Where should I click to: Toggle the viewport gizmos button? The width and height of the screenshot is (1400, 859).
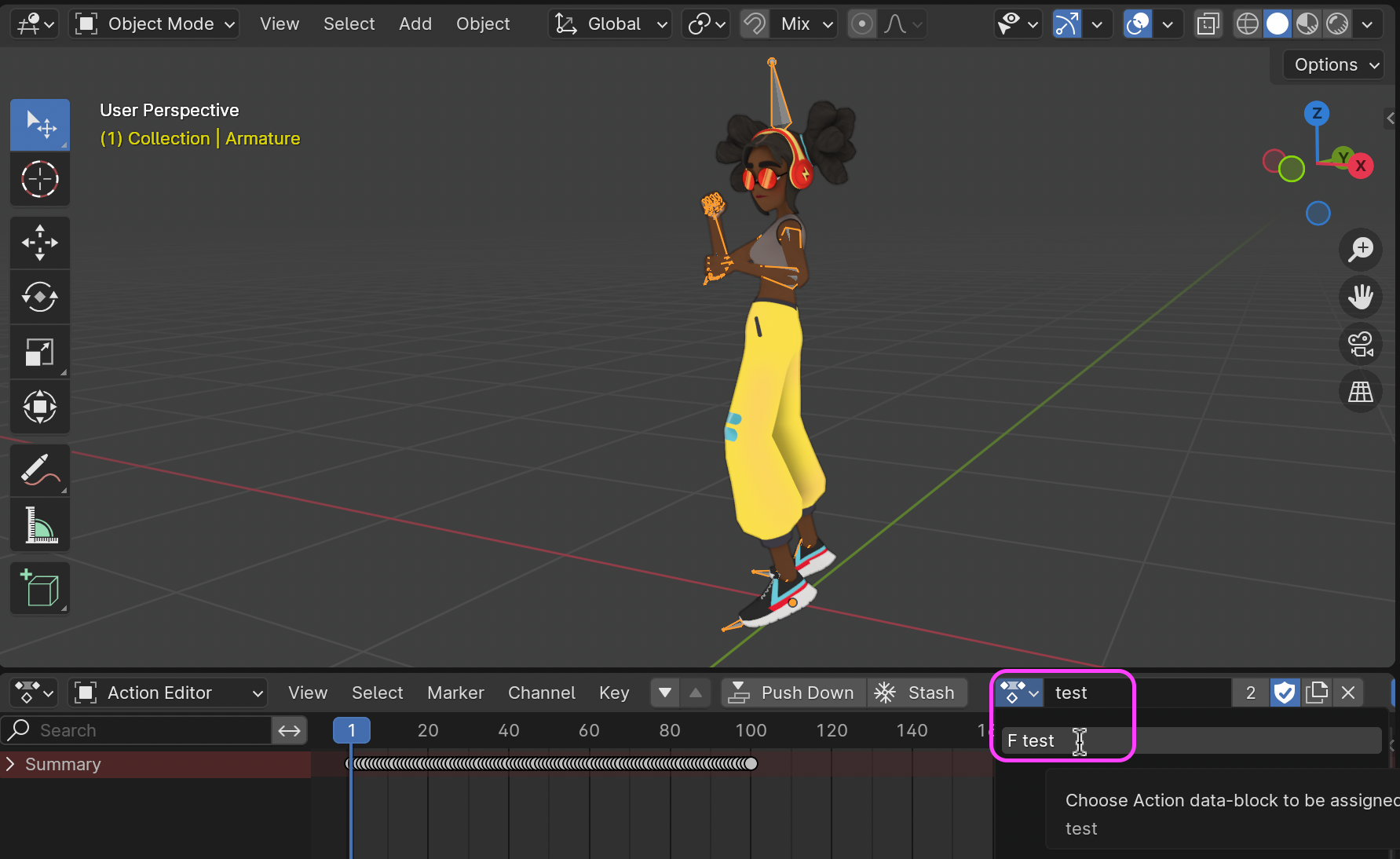click(x=1066, y=24)
